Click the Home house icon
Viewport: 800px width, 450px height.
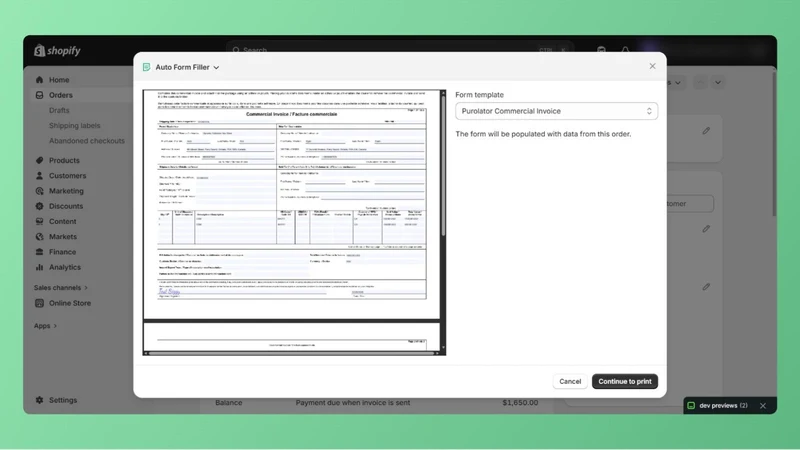pyautogui.click(x=39, y=80)
